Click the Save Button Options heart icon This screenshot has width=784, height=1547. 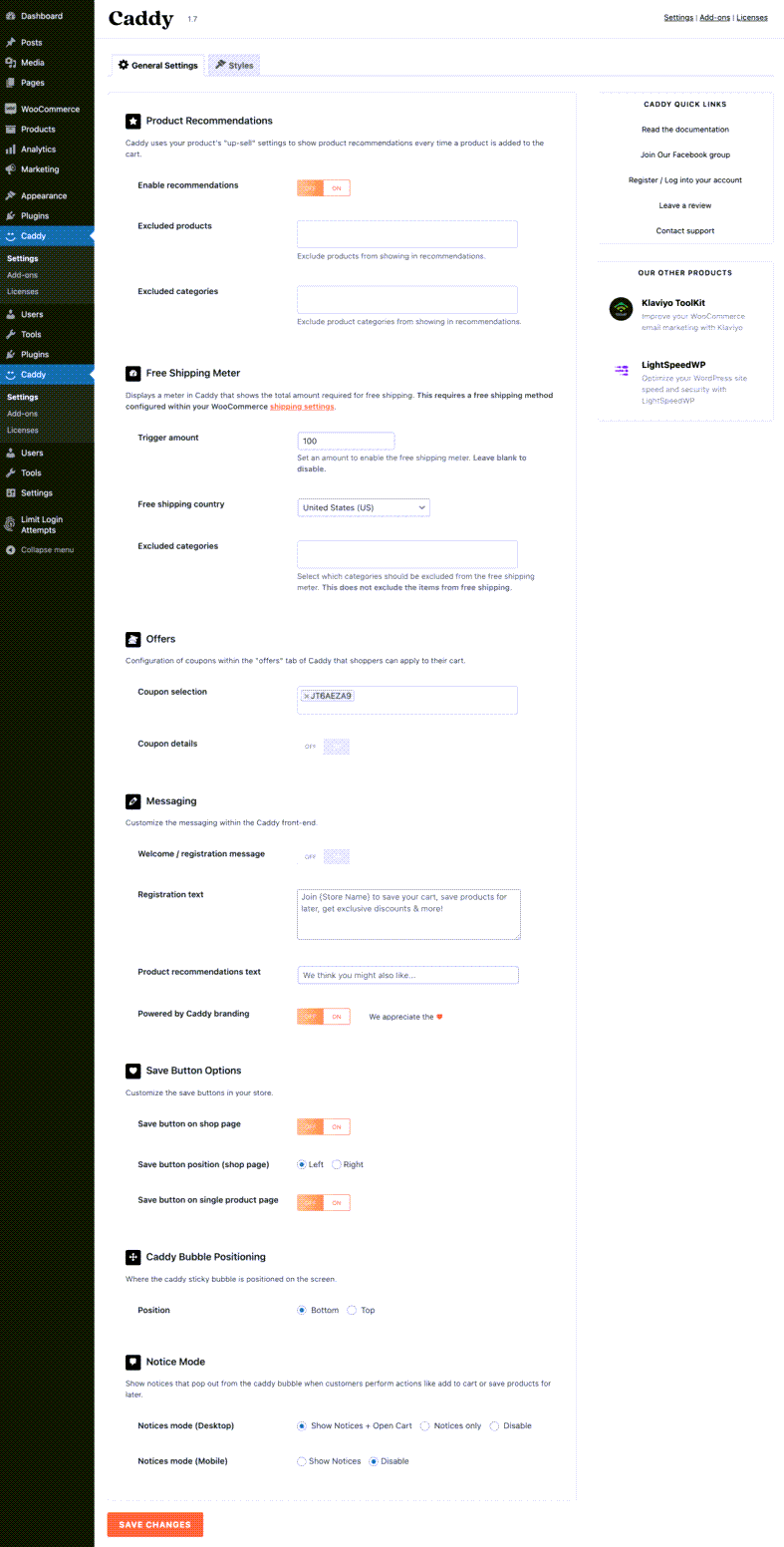pos(132,1071)
